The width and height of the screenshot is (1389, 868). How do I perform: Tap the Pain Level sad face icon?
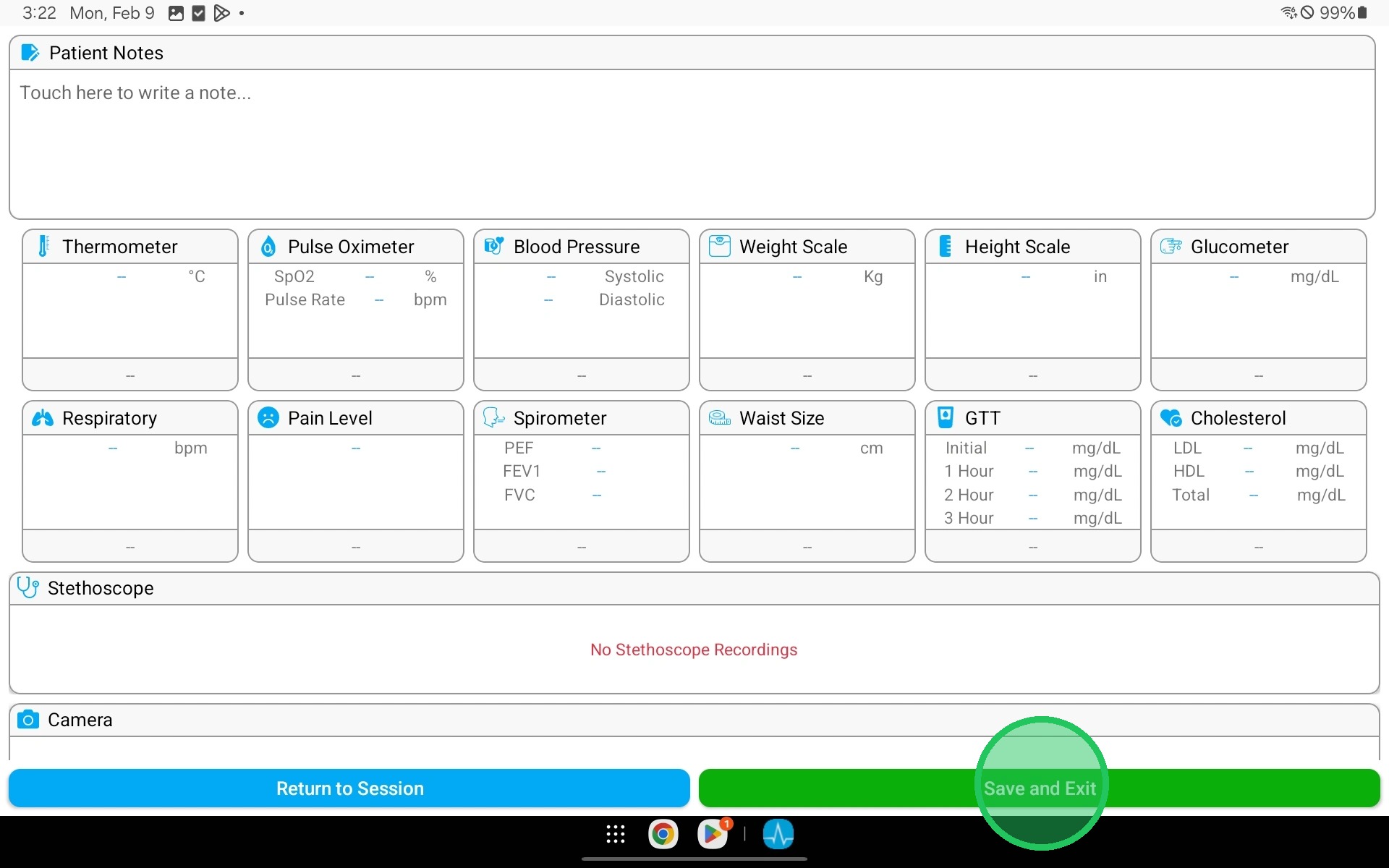pos(268,418)
